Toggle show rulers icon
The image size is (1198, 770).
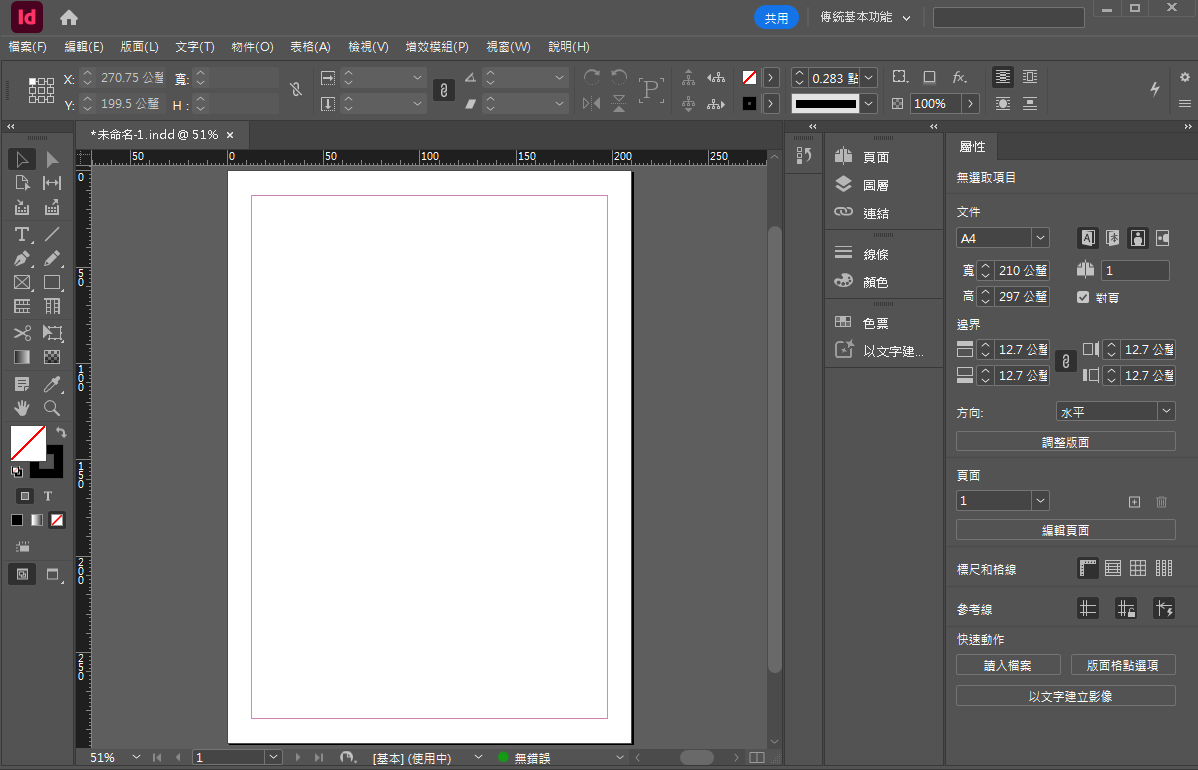click(1088, 568)
